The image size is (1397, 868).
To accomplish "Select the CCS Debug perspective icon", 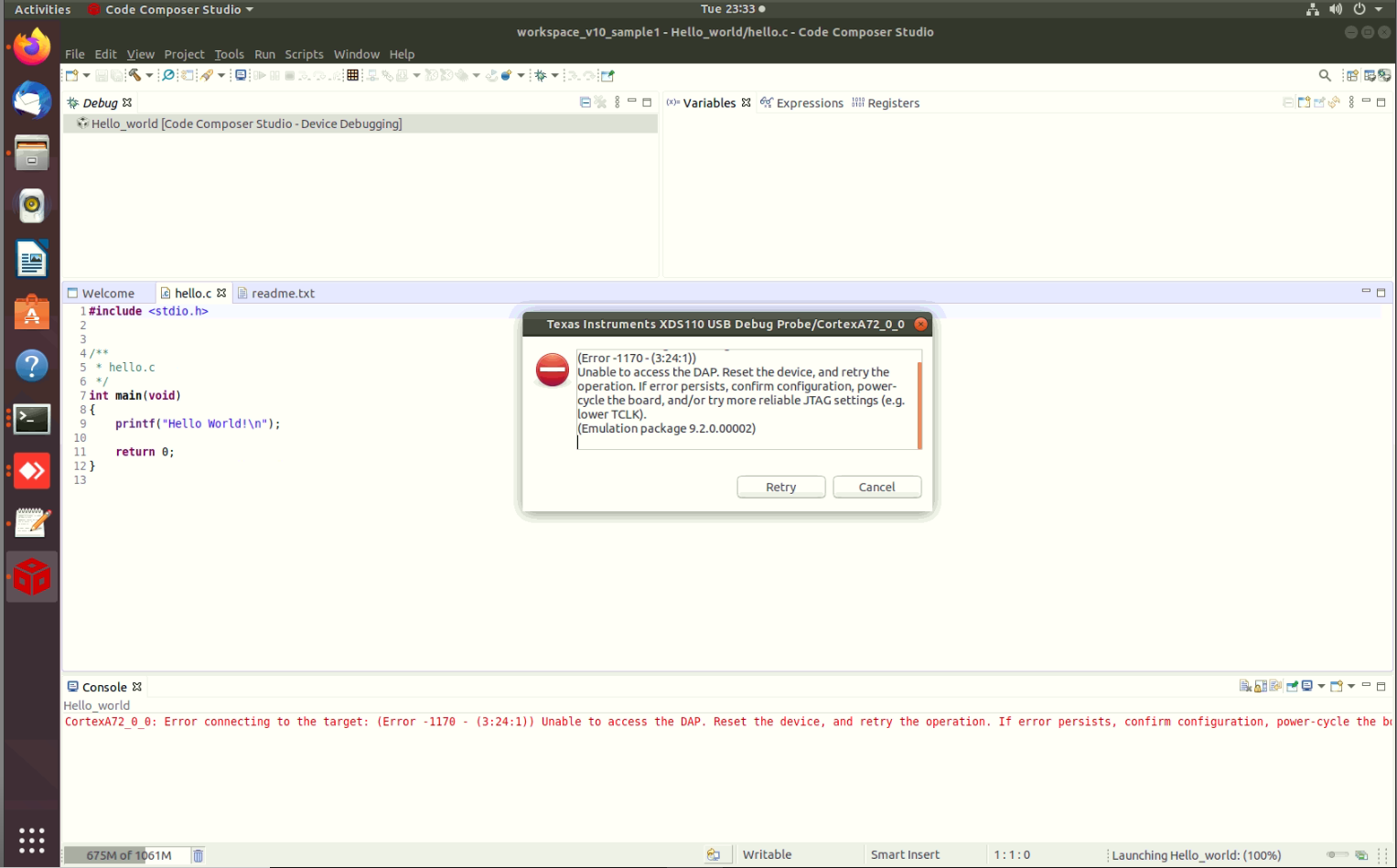I will coord(1385,76).
